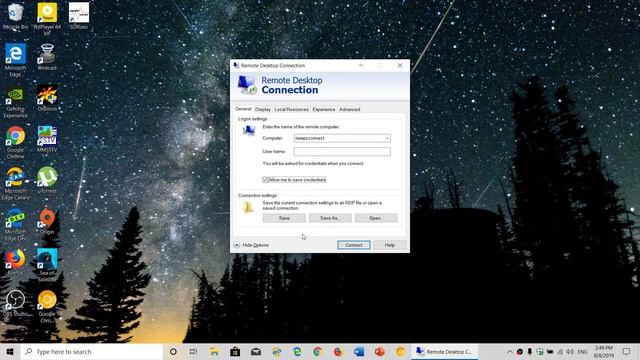This screenshot has width=640, height=360.
Task: Click the ENG language indicator
Action: click(582, 351)
